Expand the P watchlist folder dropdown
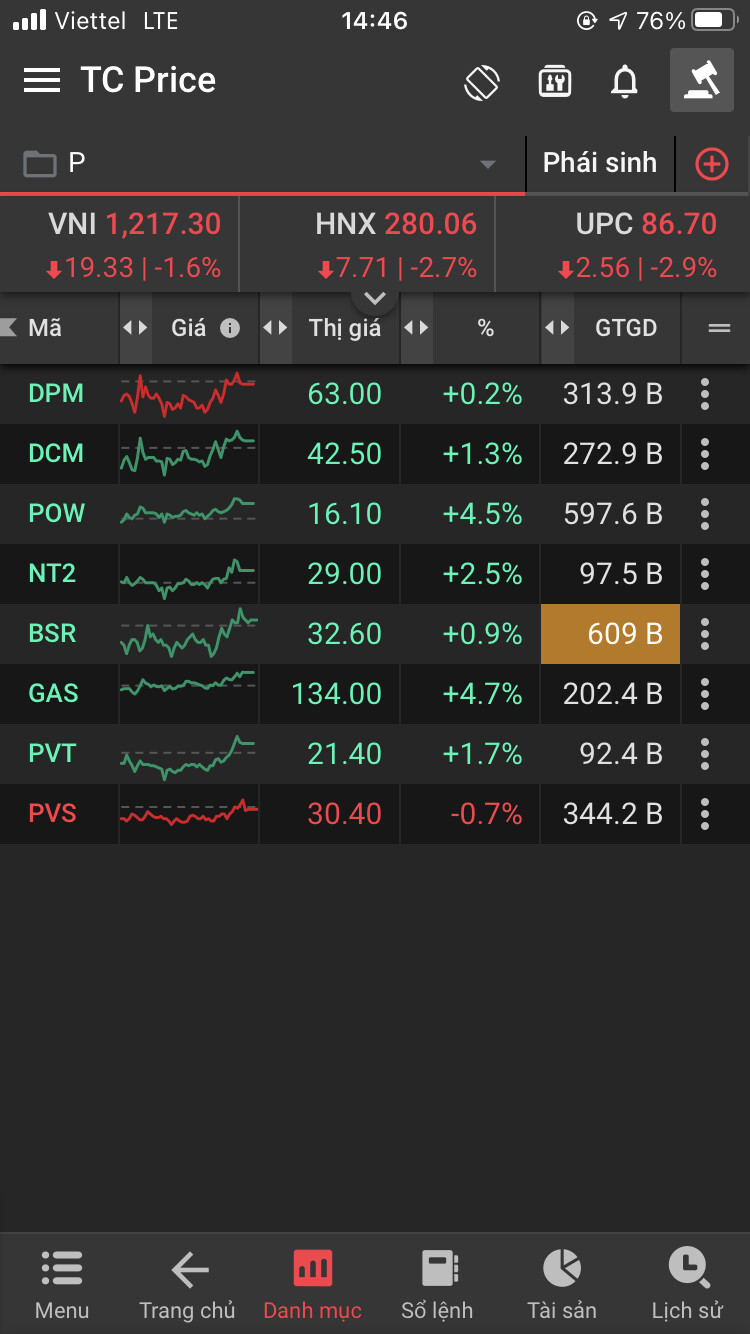Screen dimensions: 750x1334 (488, 164)
